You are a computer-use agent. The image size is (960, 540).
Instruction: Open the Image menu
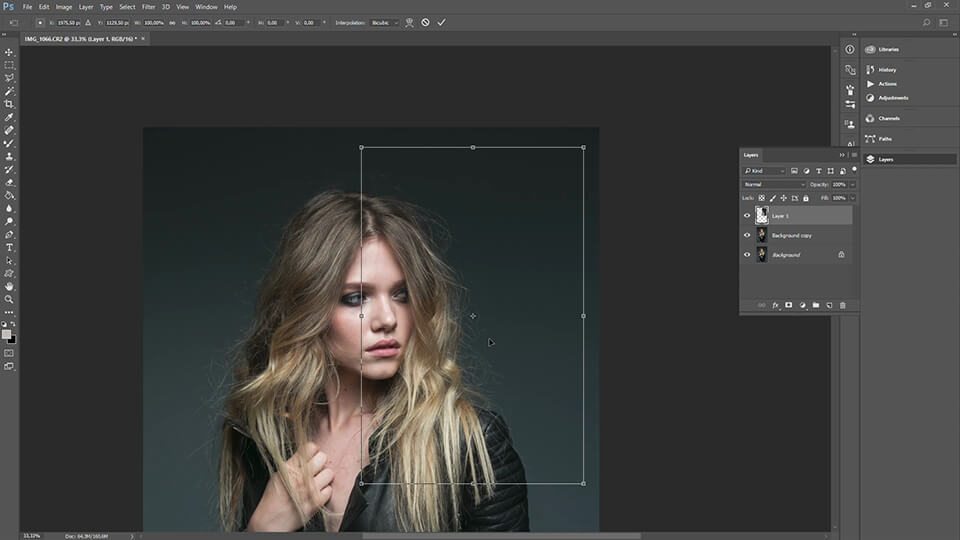(64, 7)
